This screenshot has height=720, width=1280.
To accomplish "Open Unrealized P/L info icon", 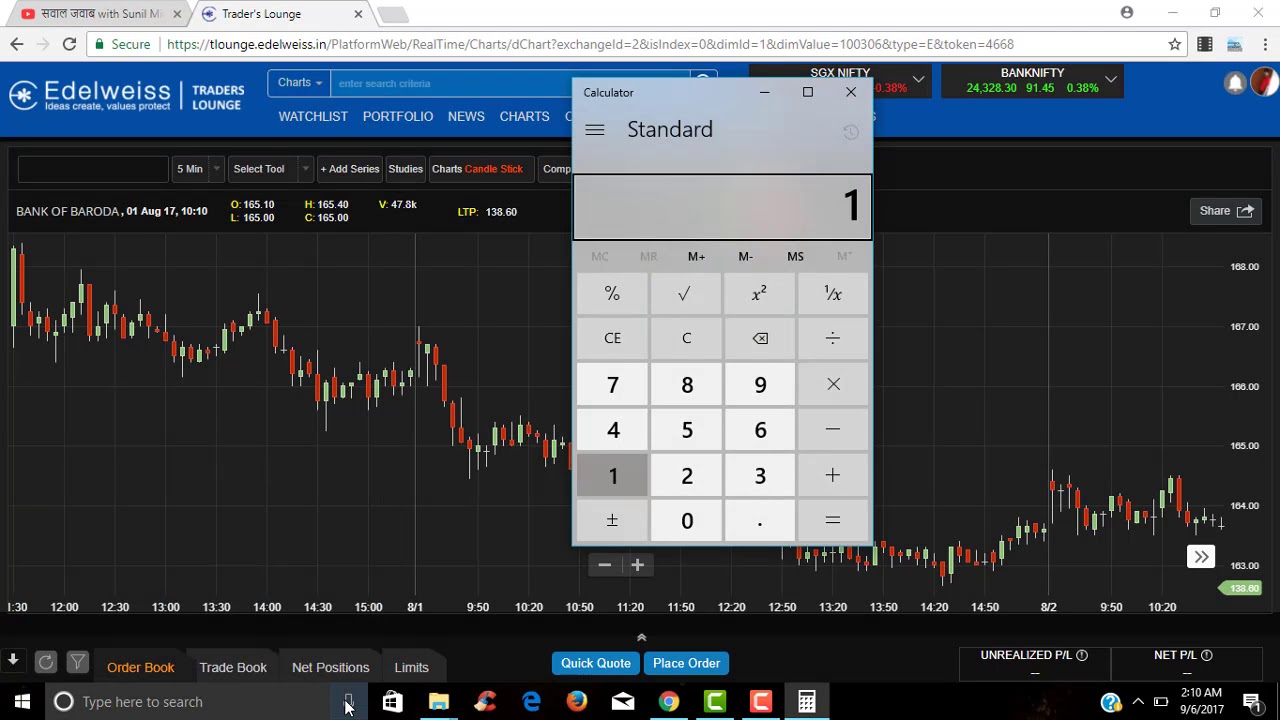I will 1082,655.
